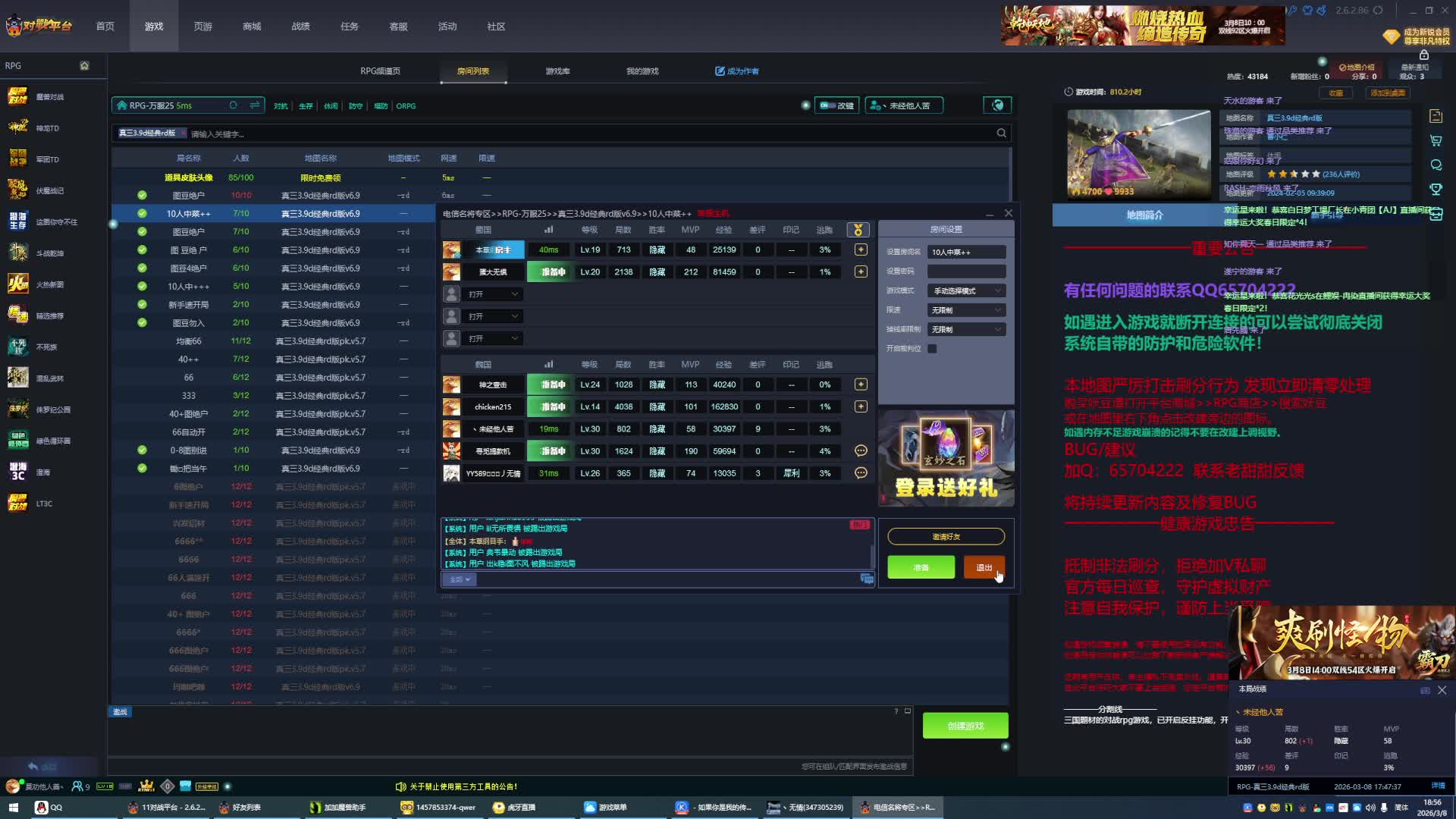Screen dimensions: 1456x819
Task: Switch to the 游戏库 tab
Action: coord(557,71)
